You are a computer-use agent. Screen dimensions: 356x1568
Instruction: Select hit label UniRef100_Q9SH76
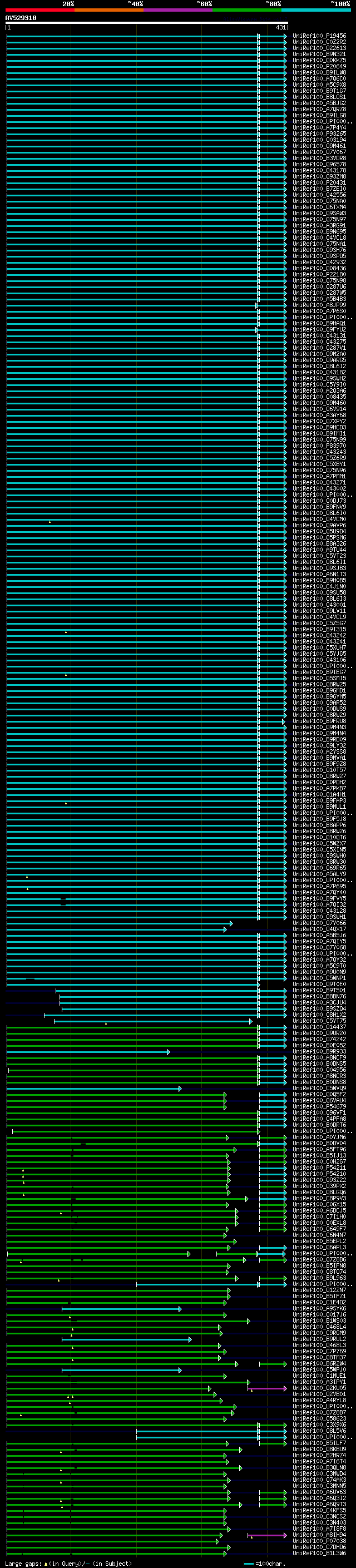(319, 250)
